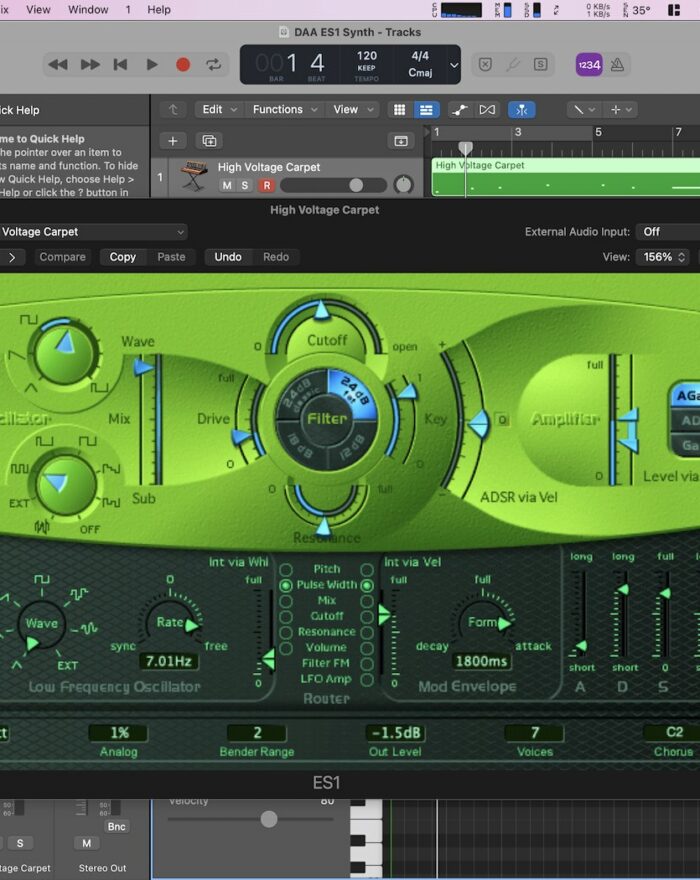Image resolution: width=700 pixels, height=880 pixels.
Task: Select LFO Amp as Mod Envelope target
Action: pyautogui.click(x=367, y=680)
